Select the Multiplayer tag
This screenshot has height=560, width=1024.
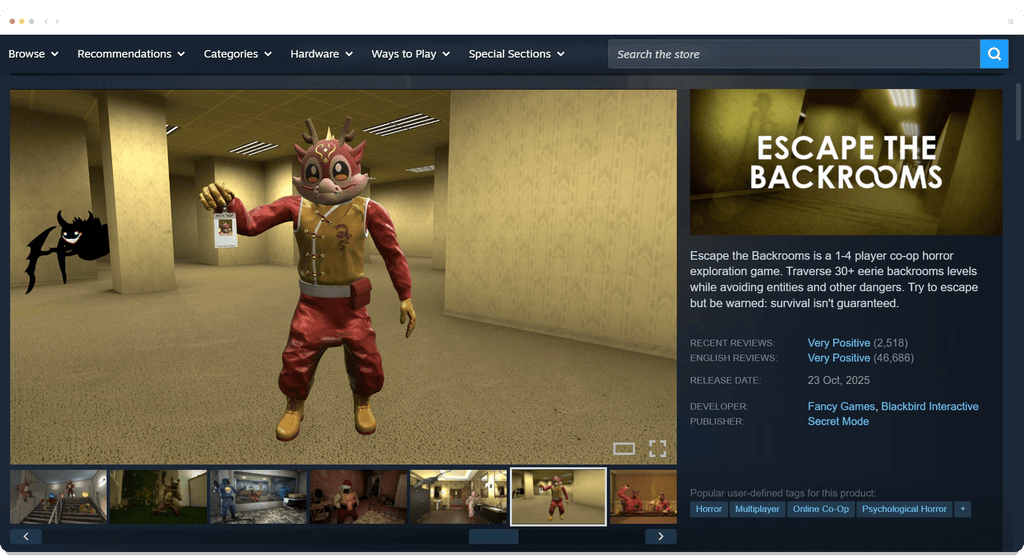coord(757,509)
